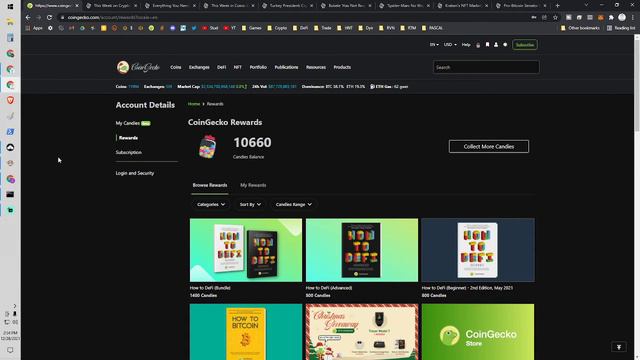Open the Stud YouTube bookmark
The image size is (640, 360).
click(210, 28)
